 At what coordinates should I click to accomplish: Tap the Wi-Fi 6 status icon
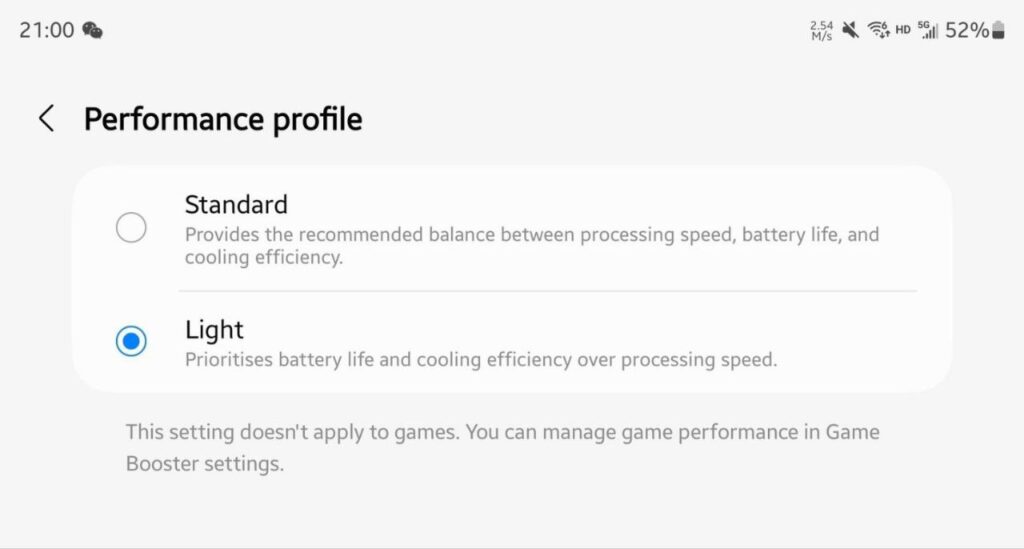(878, 30)
